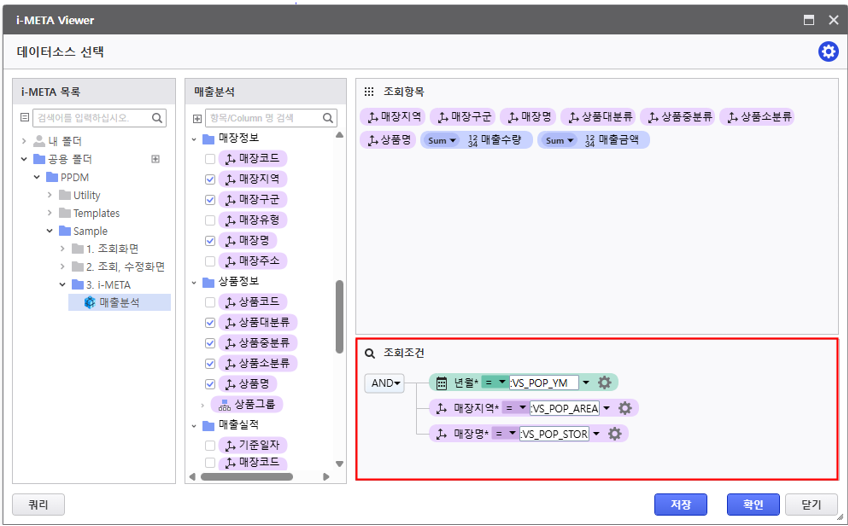Enable the 매장코드 checkbox under 매장정보

209,159
